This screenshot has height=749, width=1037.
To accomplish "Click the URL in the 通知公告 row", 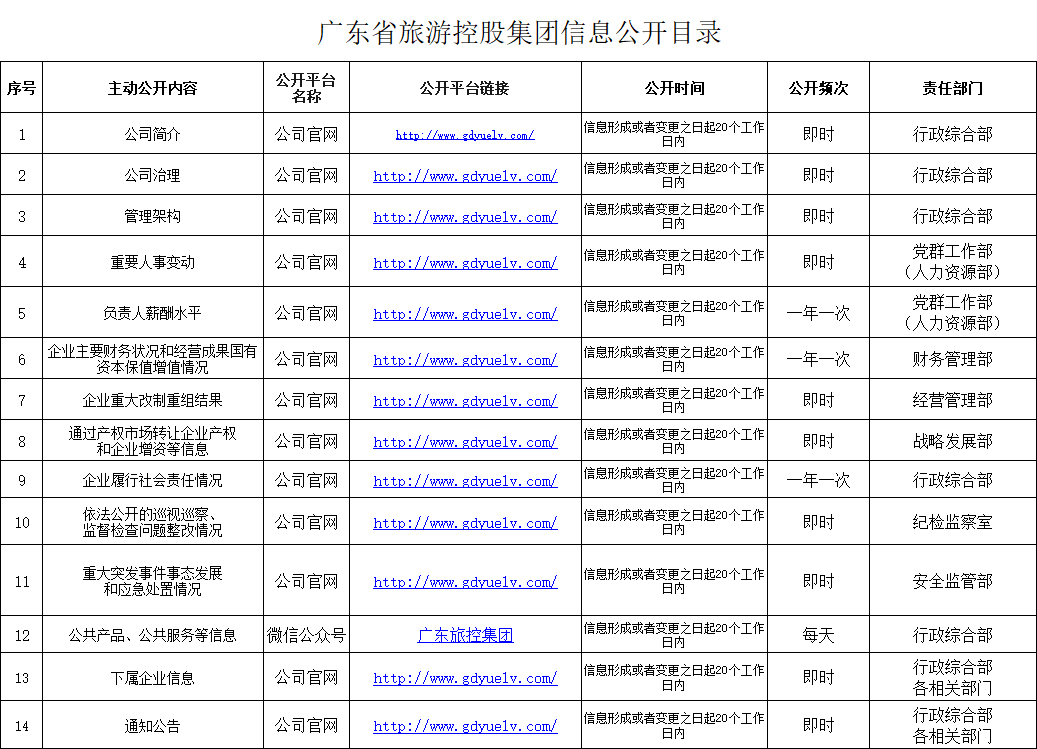I will [x=465, y=726].
